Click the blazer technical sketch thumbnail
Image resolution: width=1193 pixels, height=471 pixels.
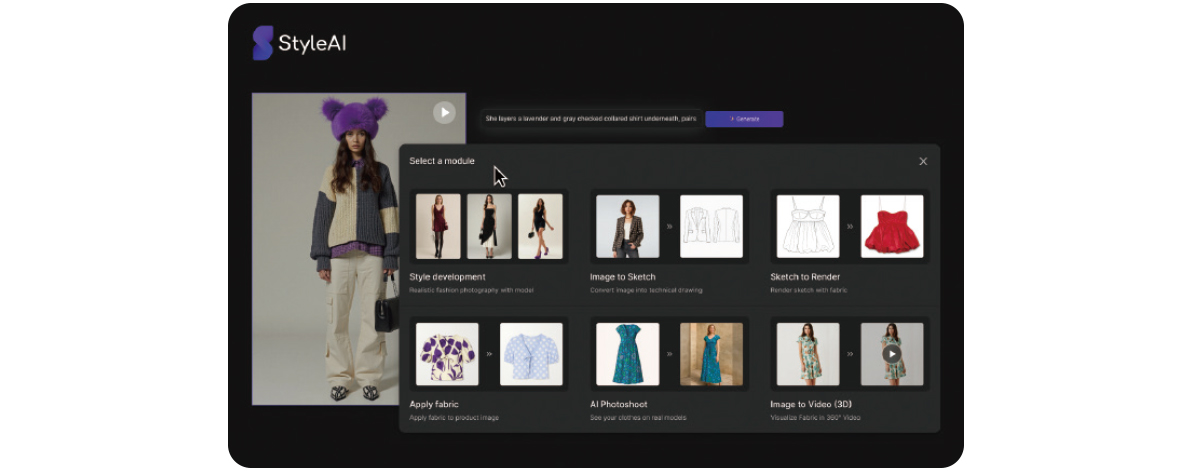[x=711, y=227]
